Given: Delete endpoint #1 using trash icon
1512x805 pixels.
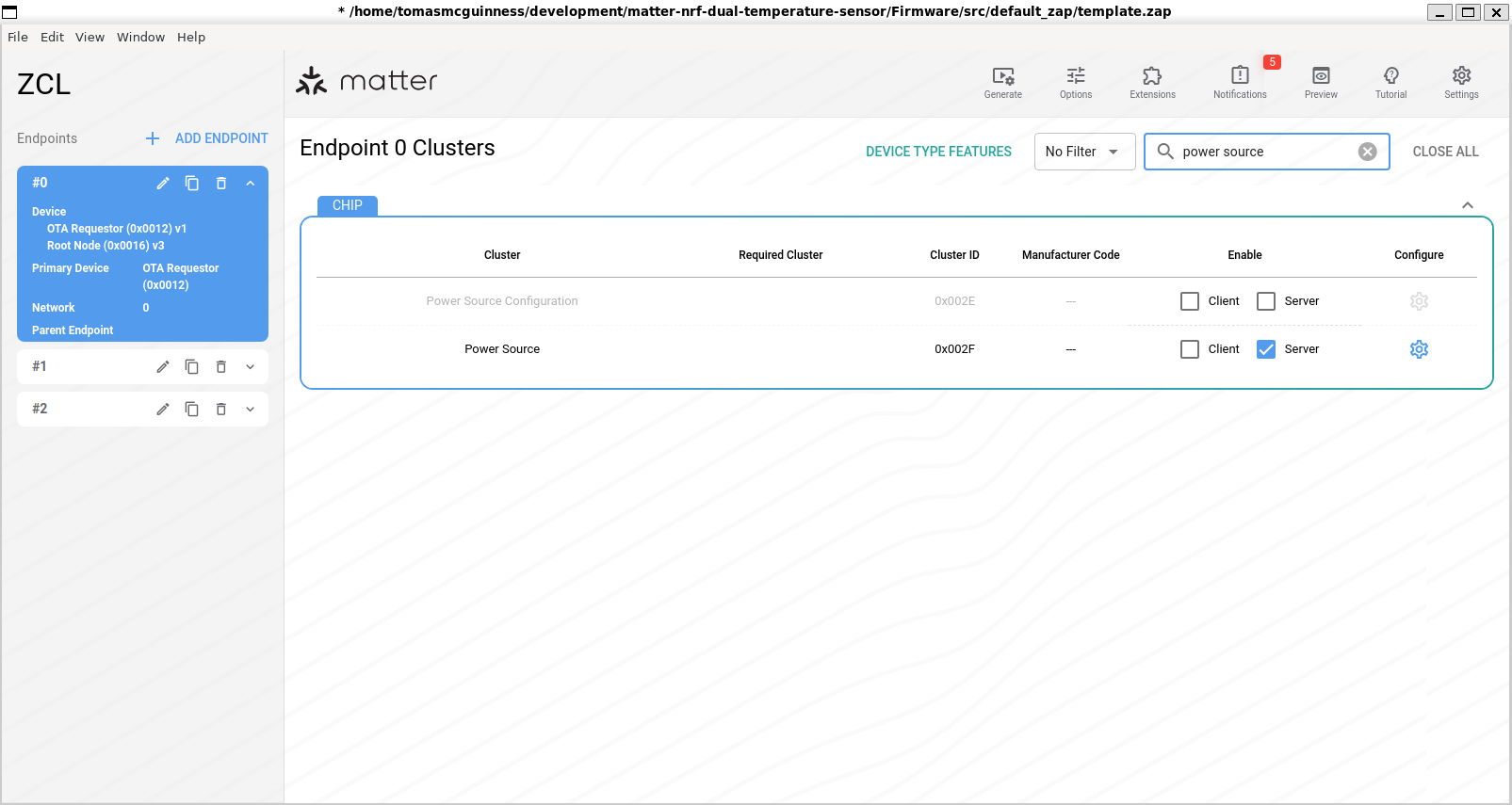Looking at the screenshot, I should click(x=221, y=367).
